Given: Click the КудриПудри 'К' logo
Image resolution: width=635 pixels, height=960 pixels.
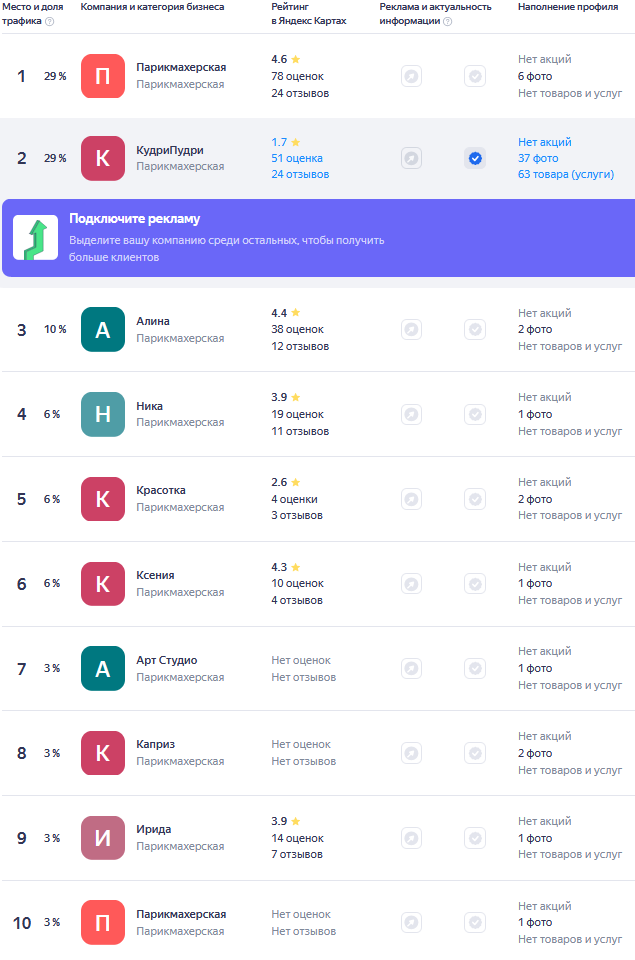Looking at the screenshot, I should (103, 158).
